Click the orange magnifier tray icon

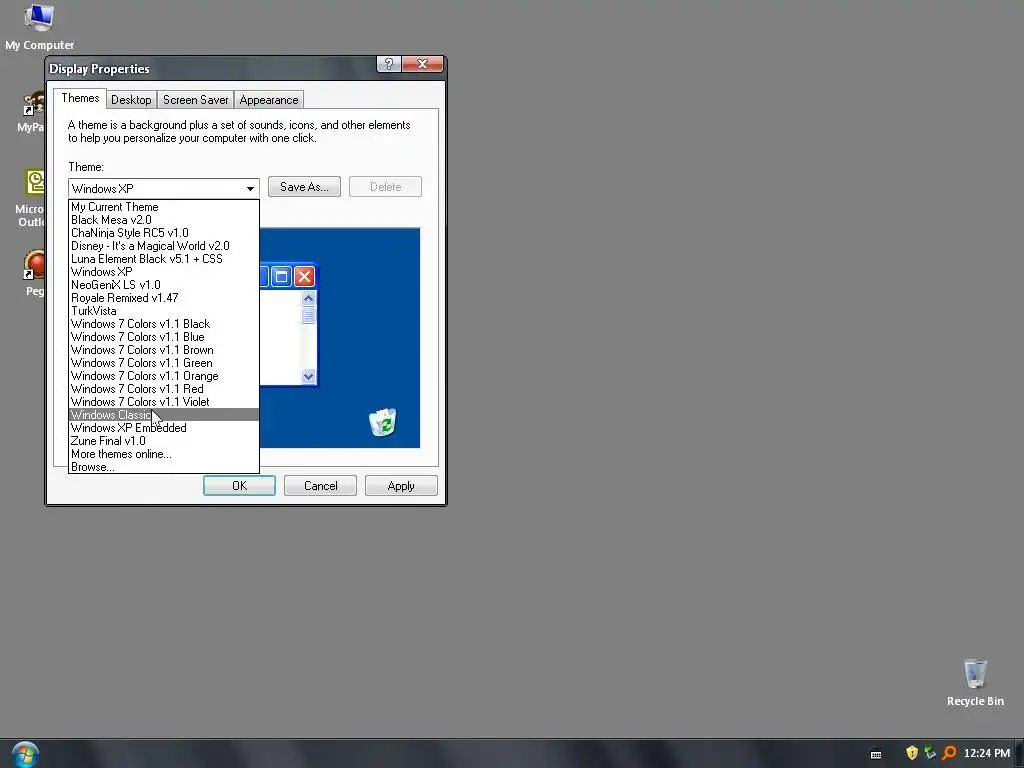pyautogui.click(x=949, y=753)
